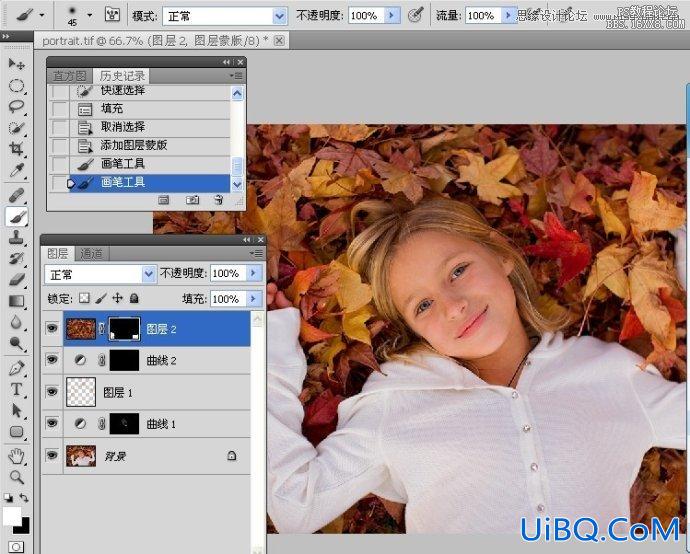The image size is (690, 554).
Task: Open 流量 flow slider arrow
Action: [508, 15]
